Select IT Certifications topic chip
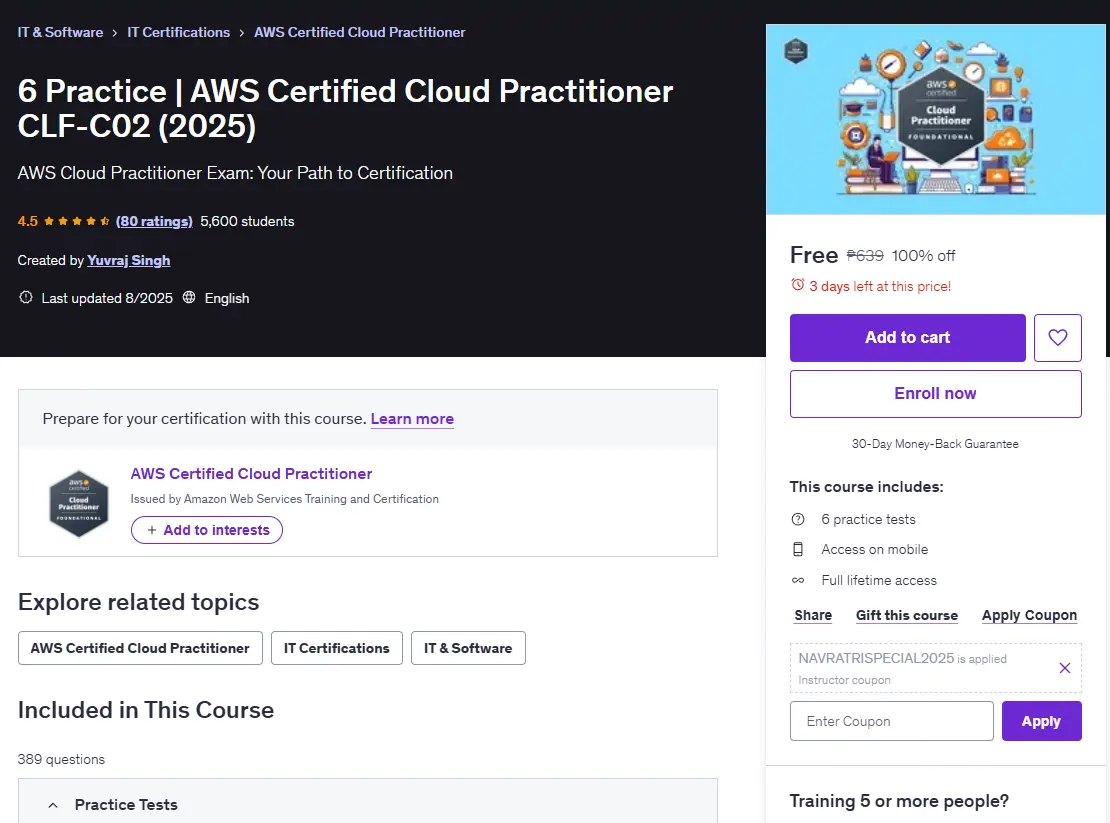The image size is (1110, 823). point(336,648)
